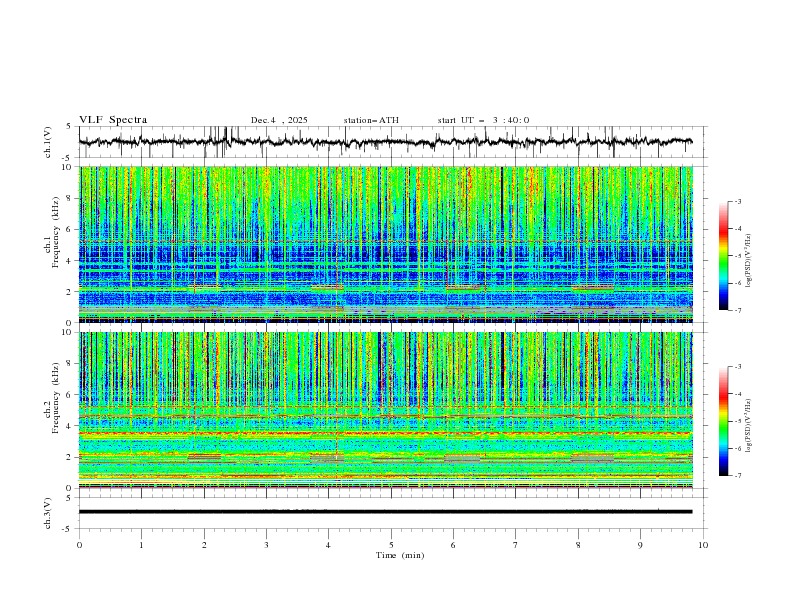Click the ch.3(V) axis label

49,511
